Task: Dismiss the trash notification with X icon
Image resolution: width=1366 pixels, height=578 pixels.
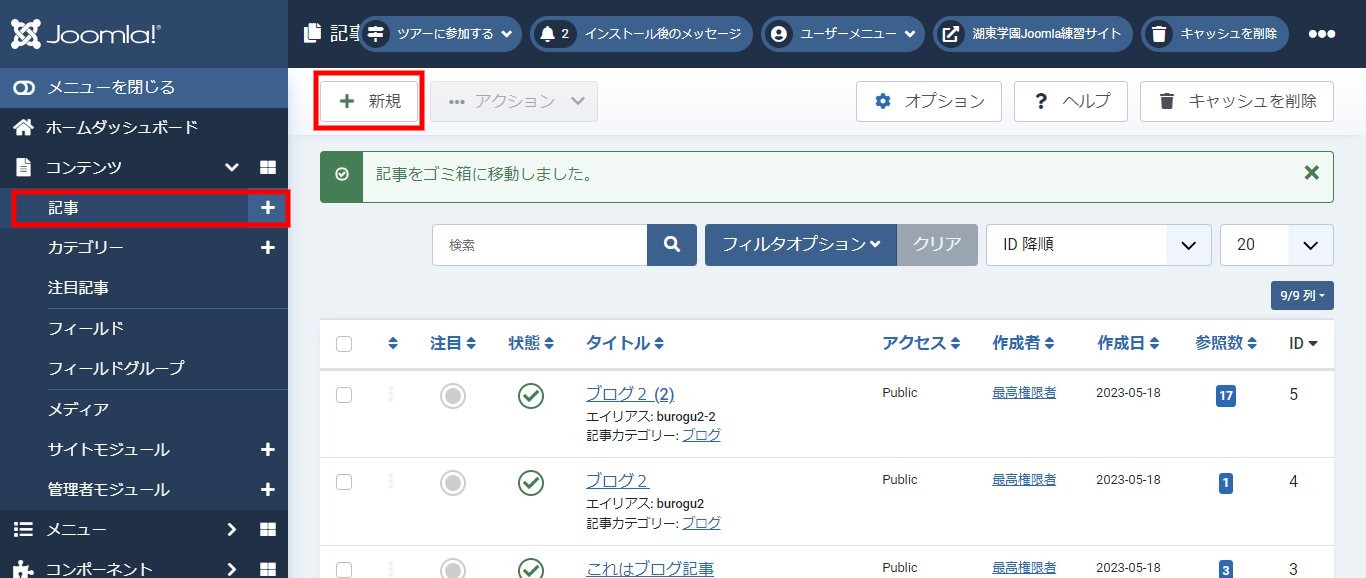Action: pos(1311,173)
